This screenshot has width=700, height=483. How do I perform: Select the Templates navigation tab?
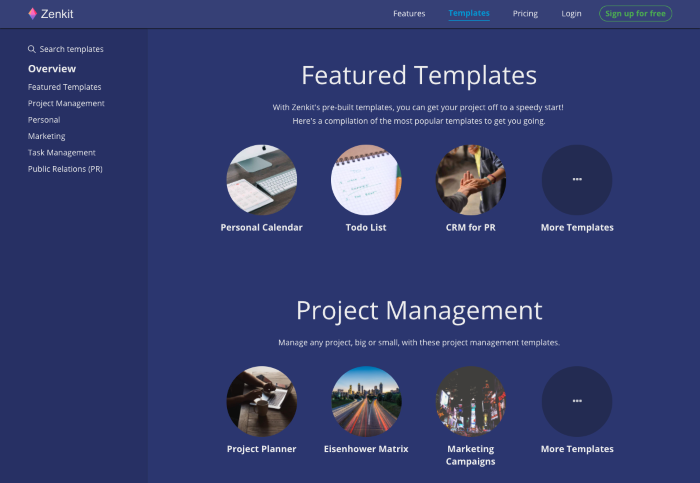(x=469, y=13)
